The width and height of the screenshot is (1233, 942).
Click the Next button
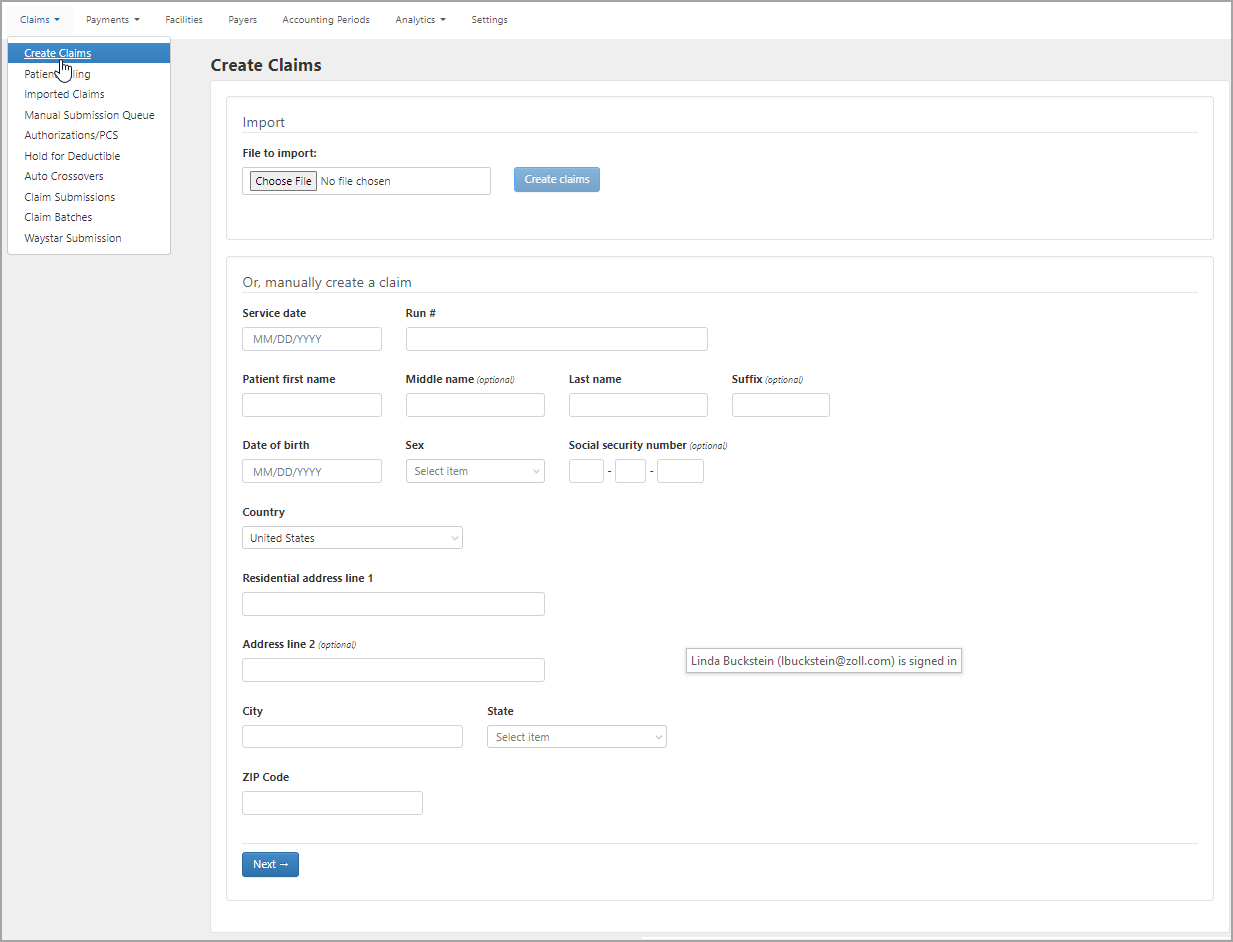tap(270, 864)
